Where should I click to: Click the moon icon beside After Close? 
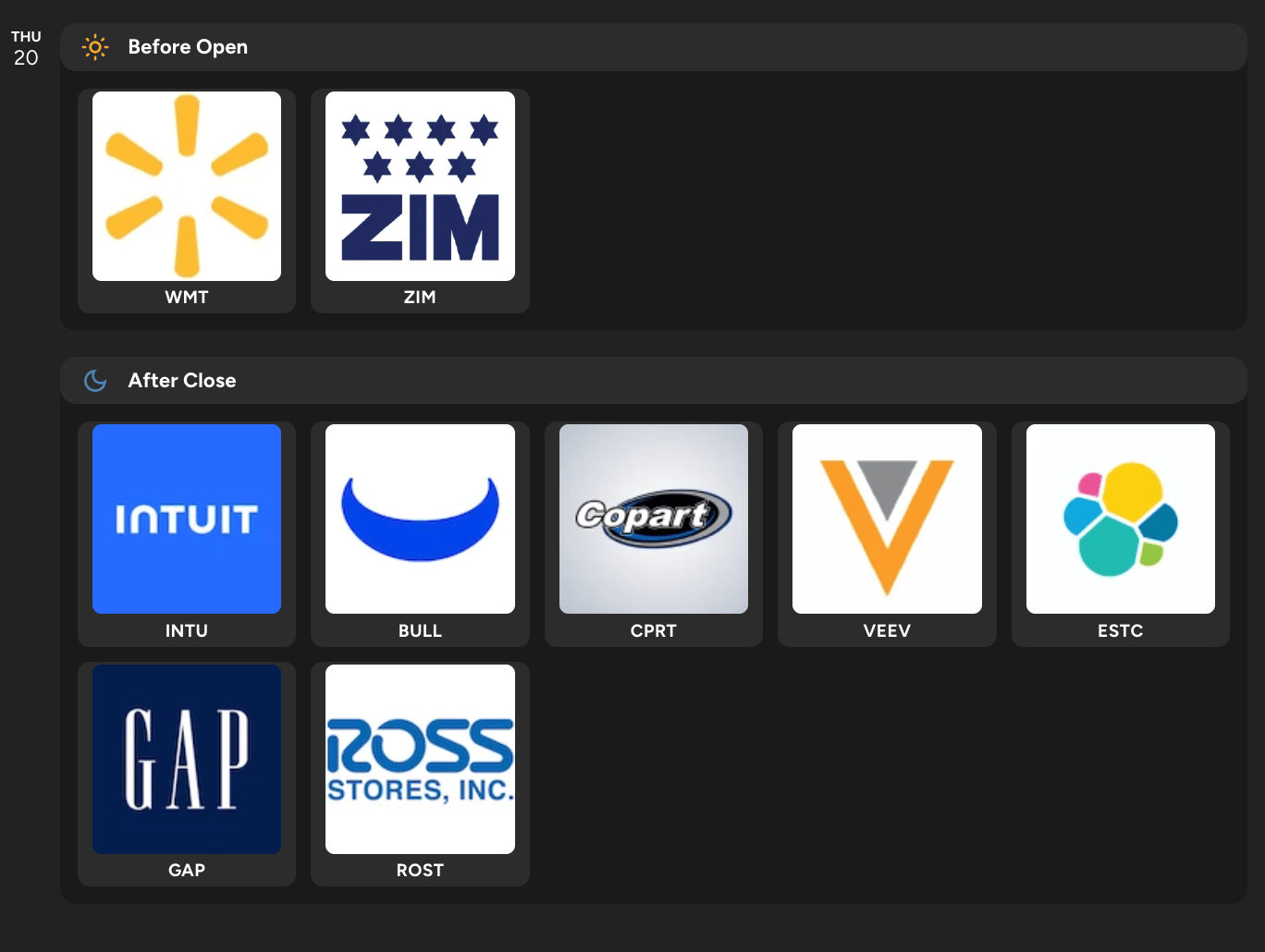(95, 381)
